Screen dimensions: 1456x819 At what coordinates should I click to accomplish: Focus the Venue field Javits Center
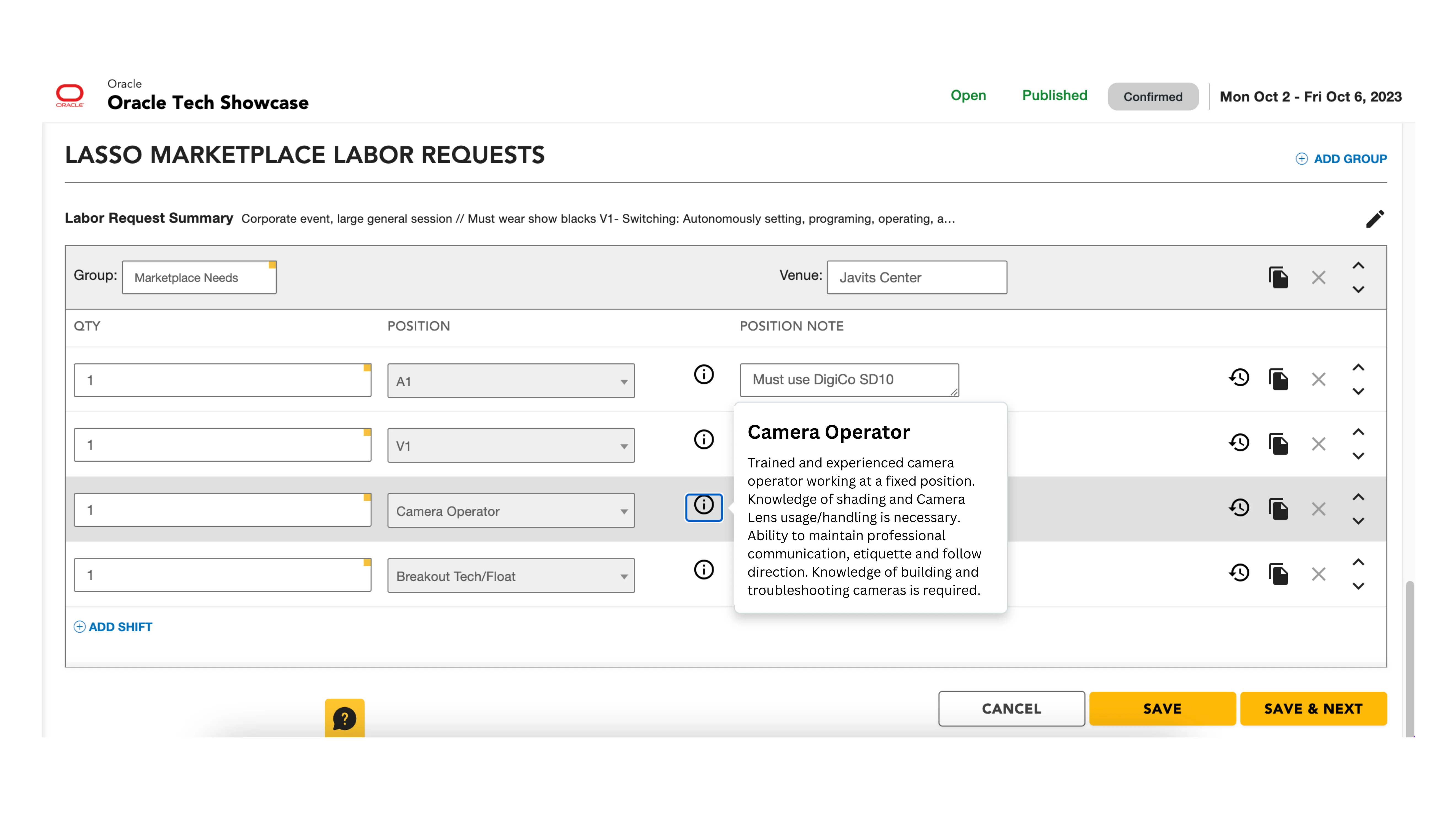[x=917, y=277]
